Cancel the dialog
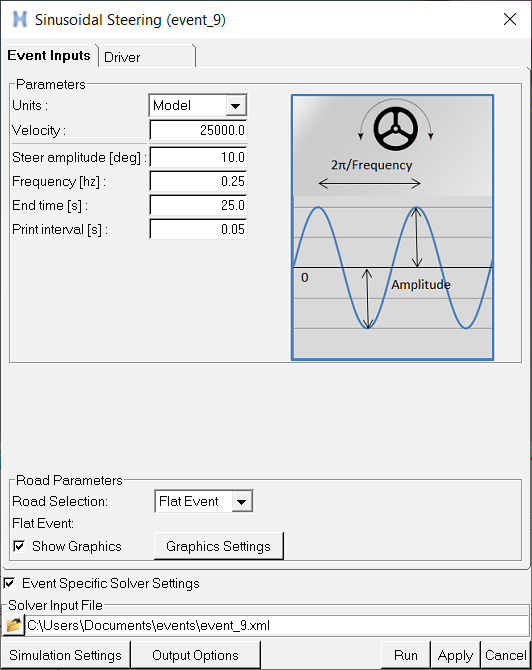The height and width of the screenshot is (670, 532). coord(506,655)
